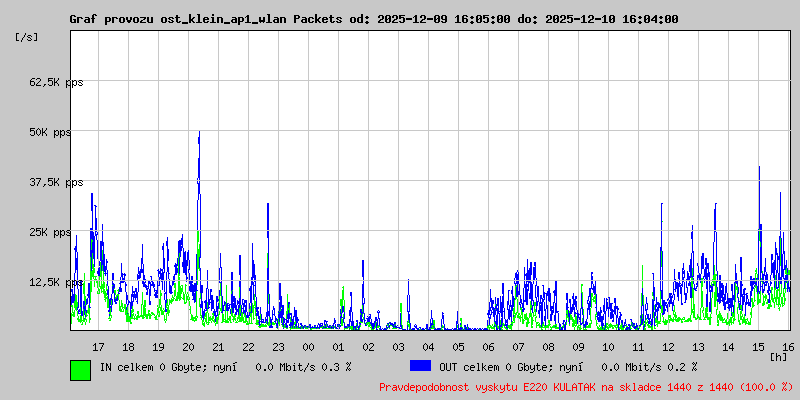Select the '25K pps' axis label
Viewport: 800px width, 400px height.
coord(50,232)
